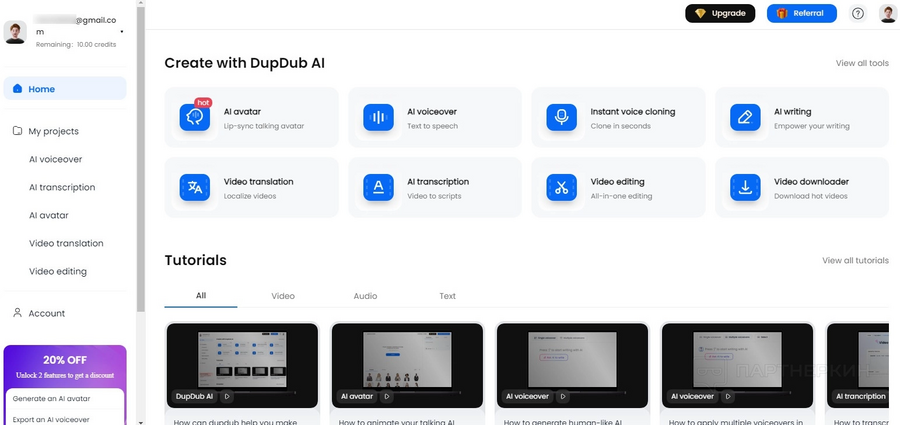Open the top-right profile avatar
This screenshot has width=900, height=425.
[x=887, y=13]
